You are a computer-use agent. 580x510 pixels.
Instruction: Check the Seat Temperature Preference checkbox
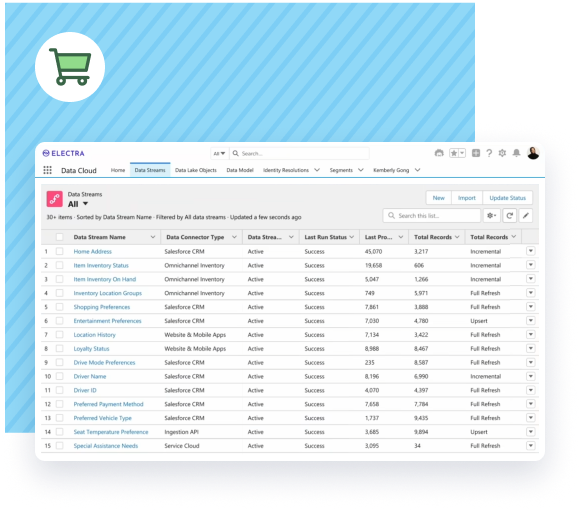point(59,432)
